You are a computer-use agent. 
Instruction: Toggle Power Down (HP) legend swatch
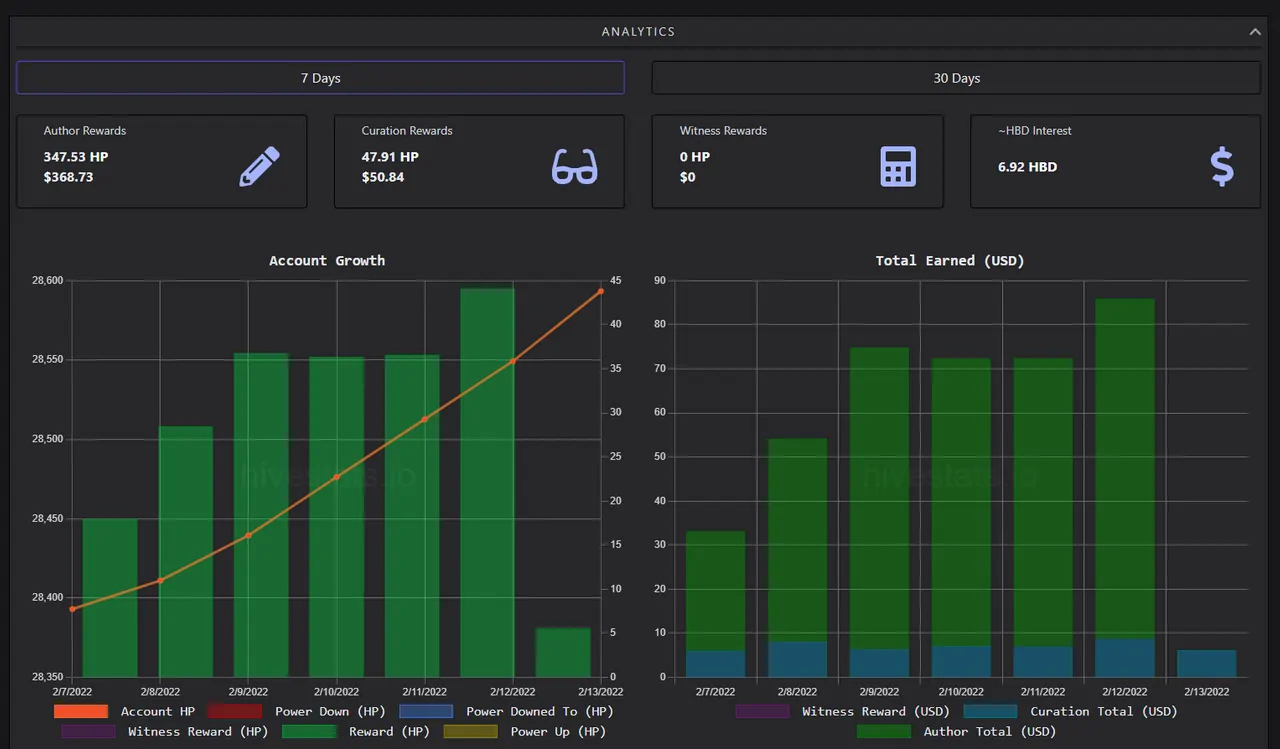pos(235,711)
